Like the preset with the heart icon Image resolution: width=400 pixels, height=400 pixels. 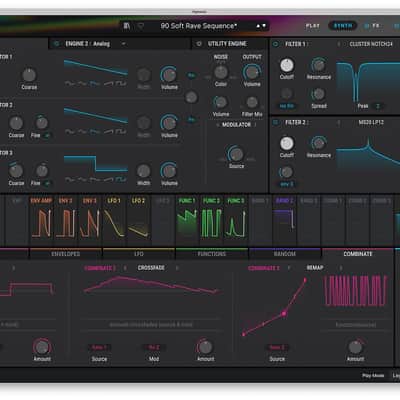(141, 26)
